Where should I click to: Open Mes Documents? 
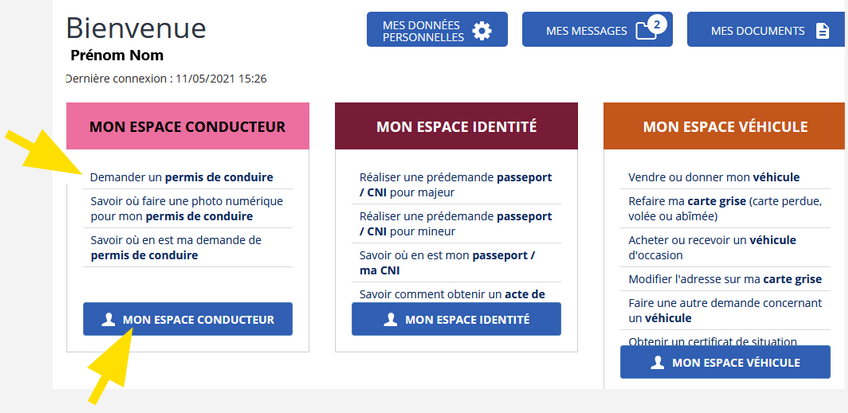click(x=766, y=29)
